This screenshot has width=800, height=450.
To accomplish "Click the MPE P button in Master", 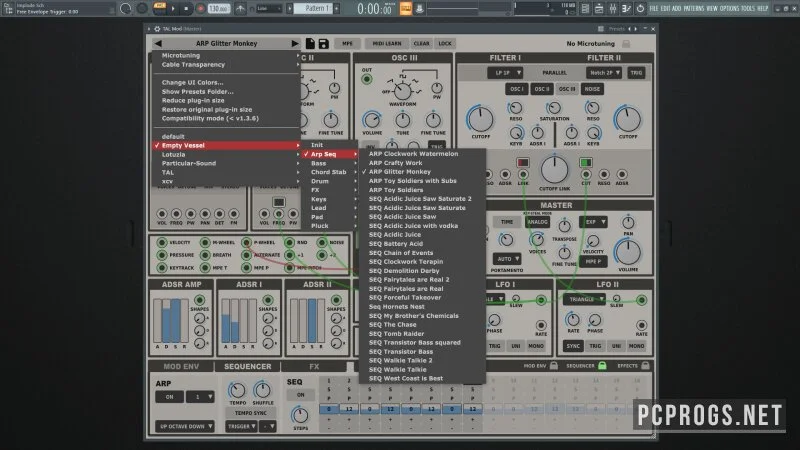I will (593, 262).
